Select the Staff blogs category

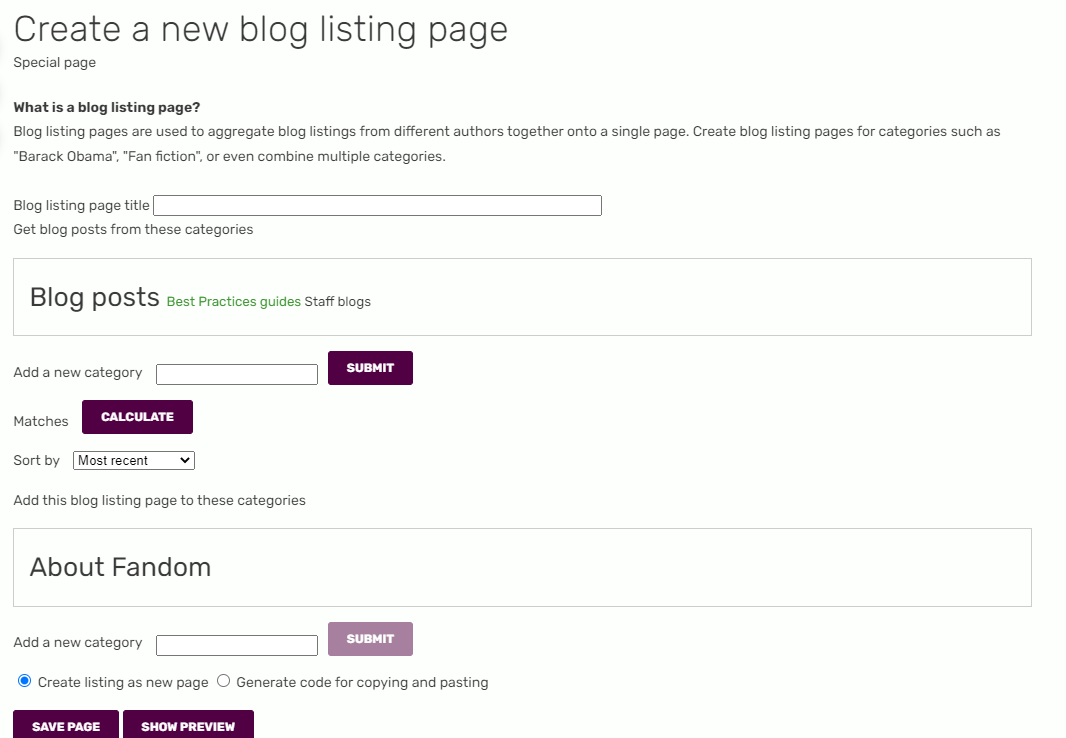(337, 302)
